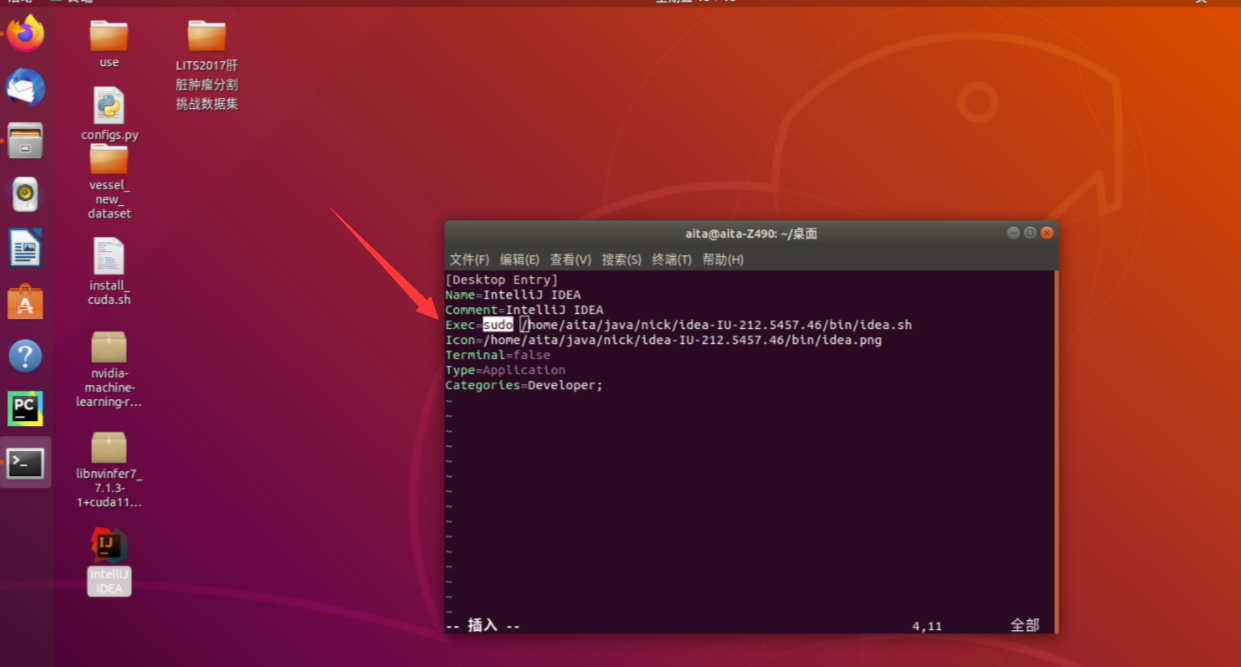This screenshot has height=667, width=1241.
Task: Open a new Terminal from the dock
Action: [x=25, y=462]
